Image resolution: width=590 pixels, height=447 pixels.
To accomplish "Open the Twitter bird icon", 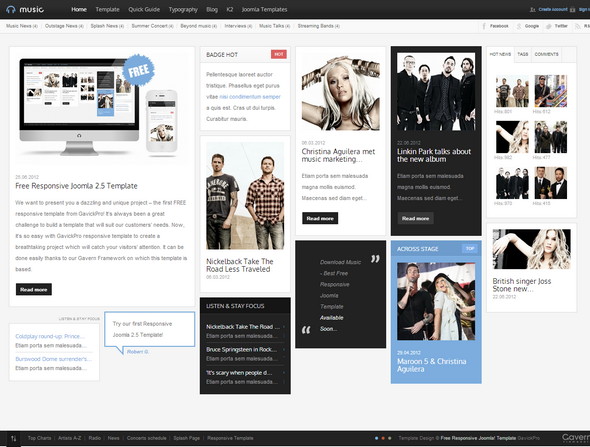I will (x=549, y=26).
